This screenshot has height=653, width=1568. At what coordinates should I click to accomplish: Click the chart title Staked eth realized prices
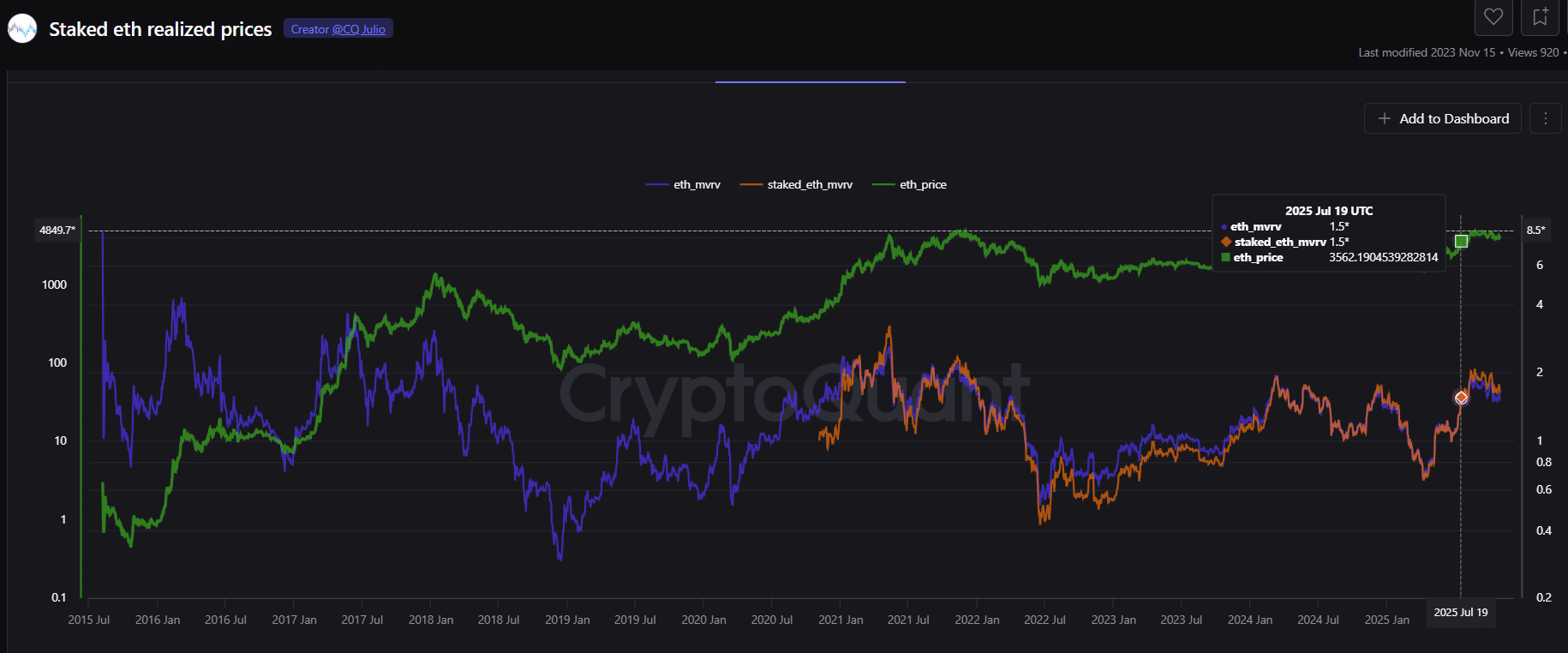pos(160,28)
